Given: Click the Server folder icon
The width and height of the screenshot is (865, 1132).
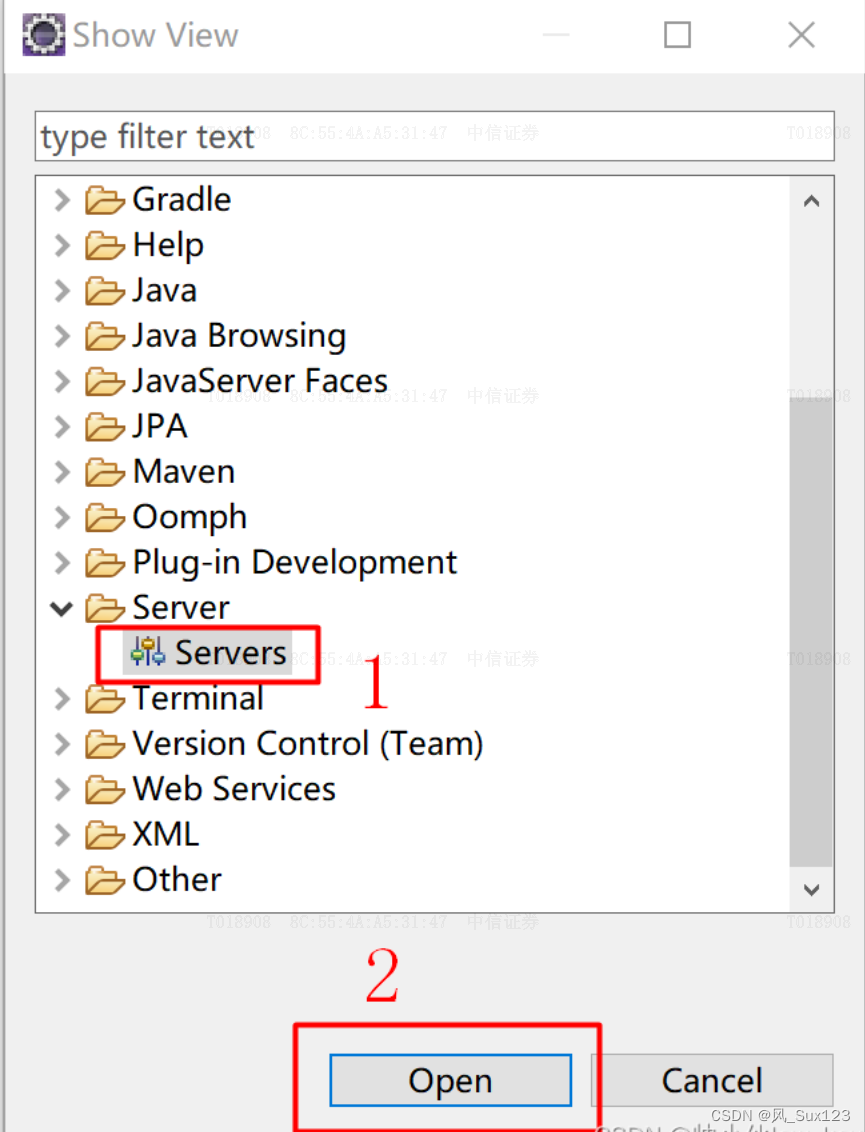Looking at the screenshot, I should 105,608.
